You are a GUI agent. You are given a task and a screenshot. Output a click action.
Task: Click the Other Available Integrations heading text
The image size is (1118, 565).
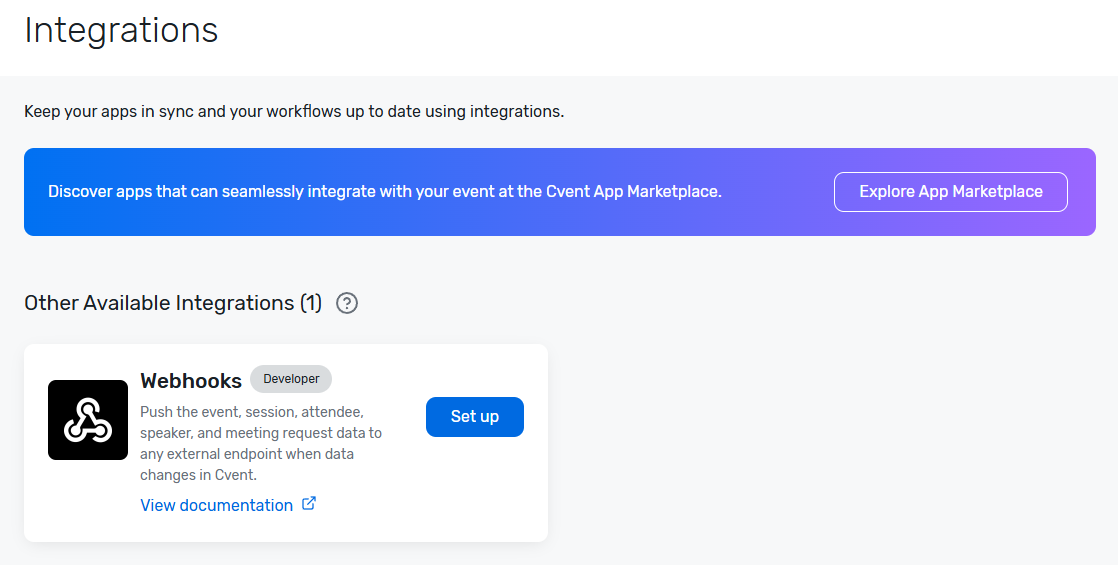click(x=159, y=303)
